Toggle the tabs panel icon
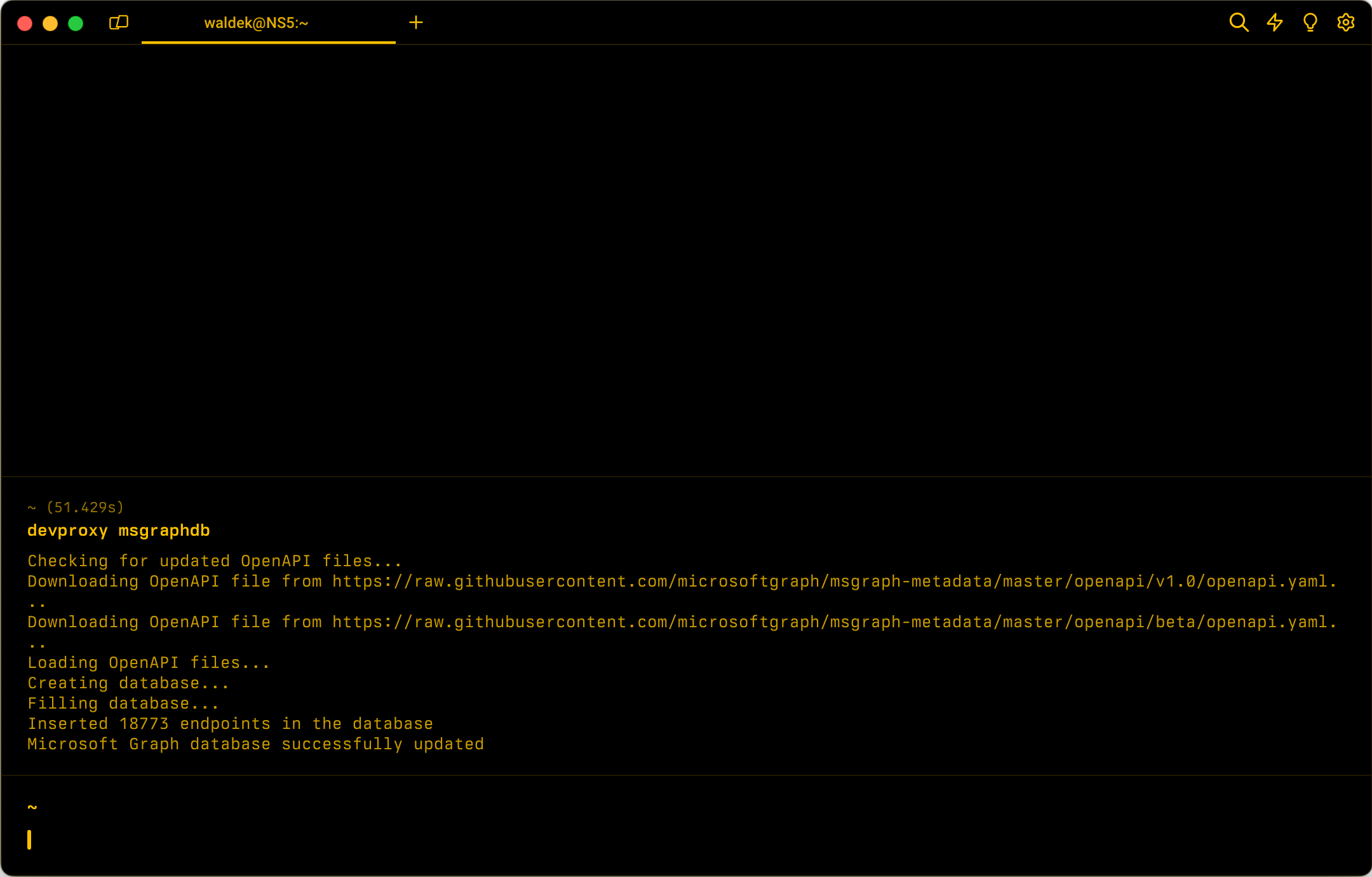Screen dimensions: 1372x877 coord(119,24)
